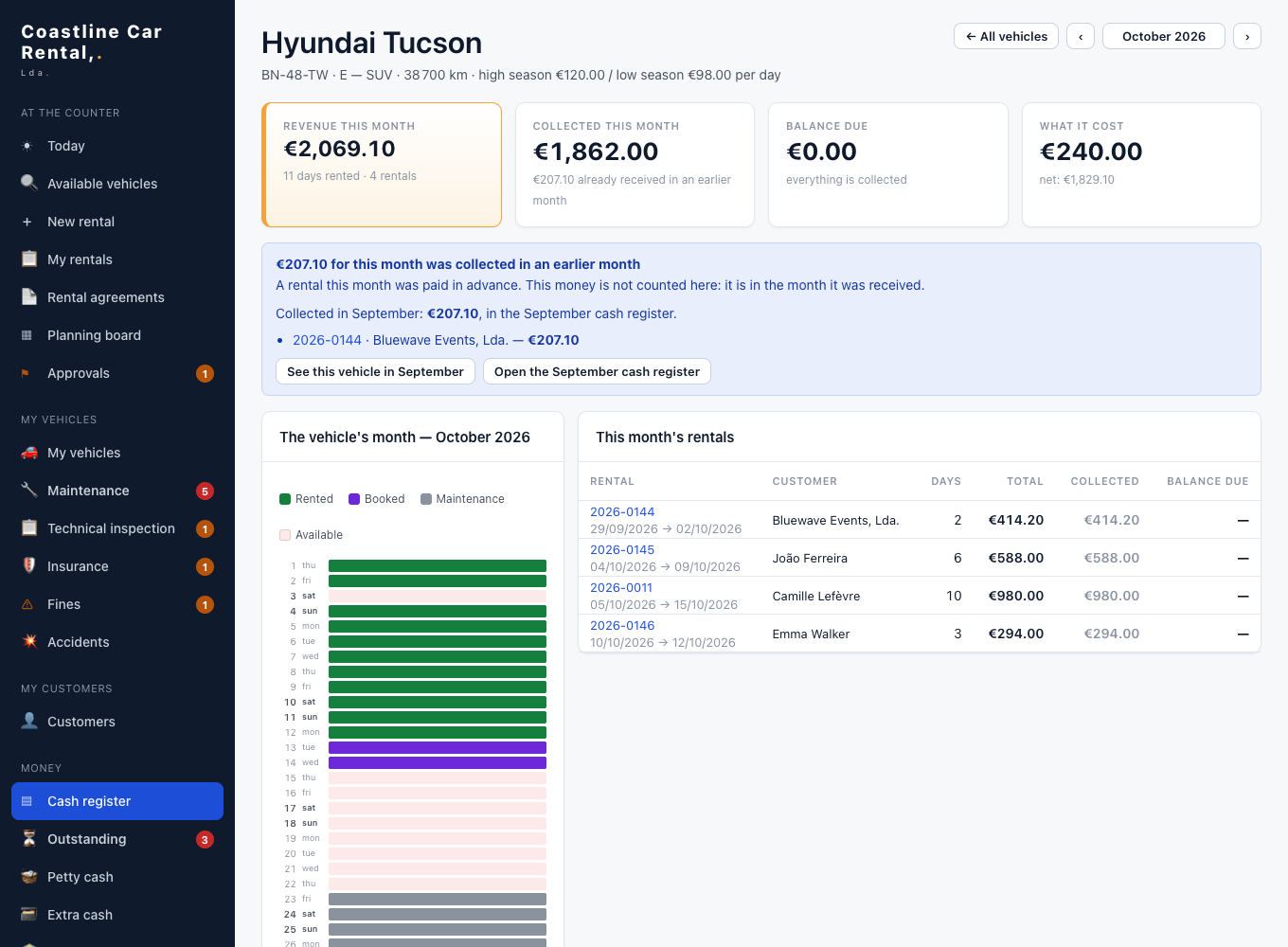Select the maintenance bar for Friday 23
Viewport: 1288px width, 947px height.
coord(438,899)
